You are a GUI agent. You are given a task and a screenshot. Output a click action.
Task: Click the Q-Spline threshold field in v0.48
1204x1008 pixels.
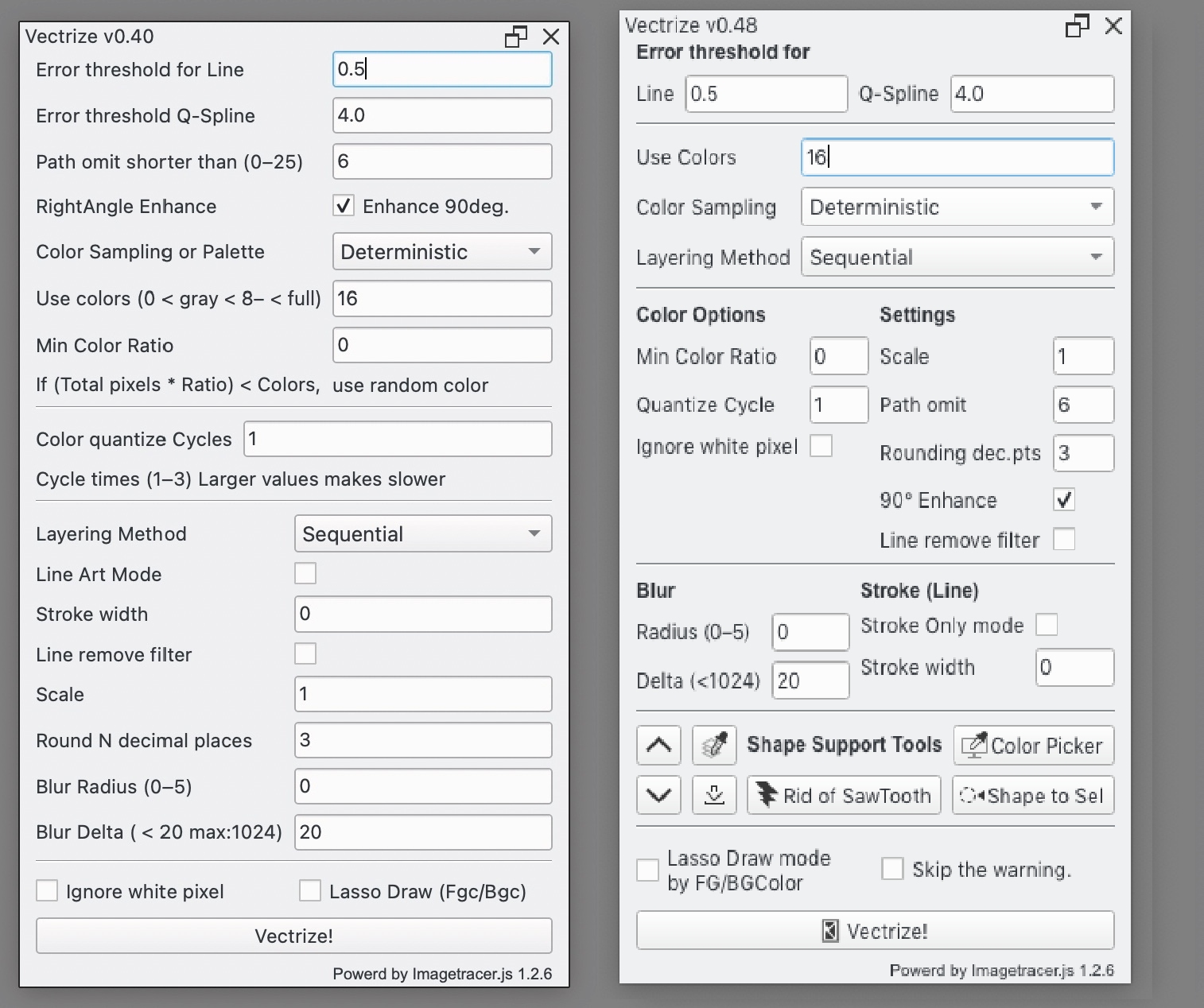click(x=1032, y=94)
